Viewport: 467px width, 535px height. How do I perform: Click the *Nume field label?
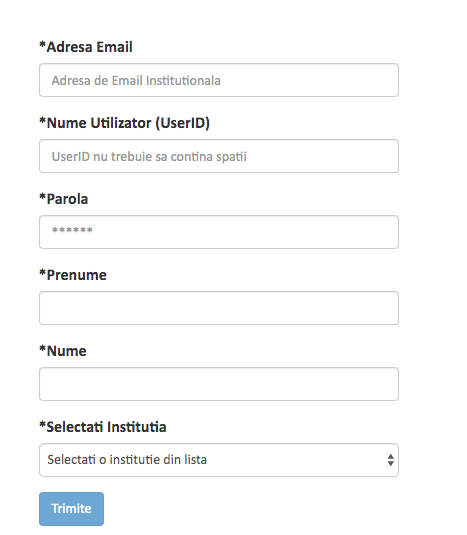click(63, 351)
